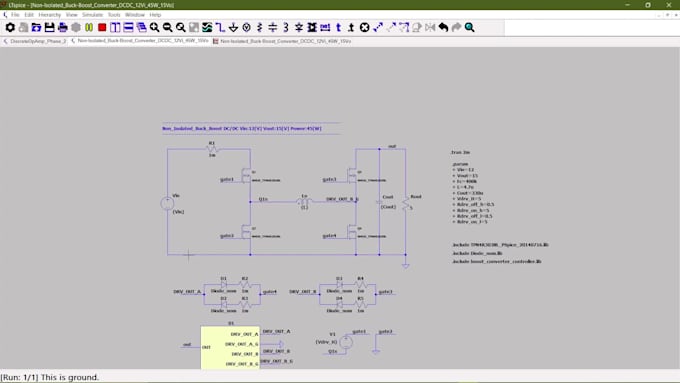Click the yellow U1 controller block
Viewport: 680px width, 383px height.
[x=230, y=348]
